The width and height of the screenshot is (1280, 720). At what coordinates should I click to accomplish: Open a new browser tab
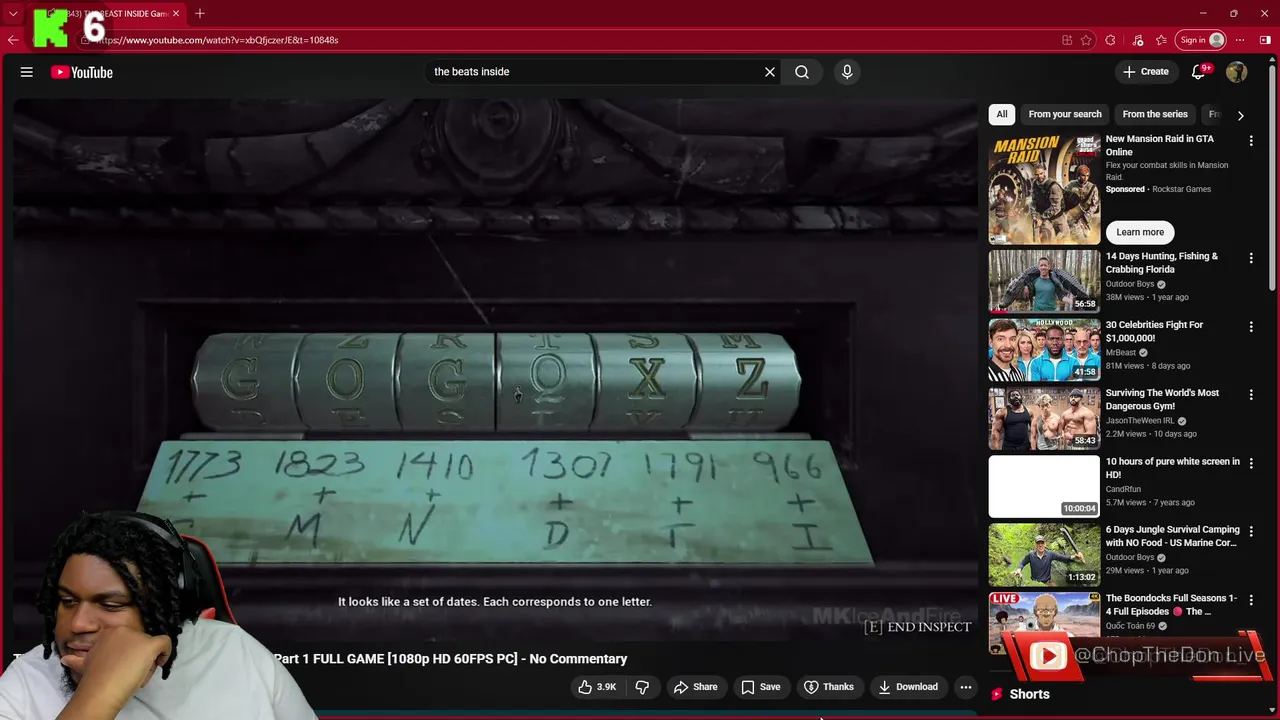click(200, 13)
